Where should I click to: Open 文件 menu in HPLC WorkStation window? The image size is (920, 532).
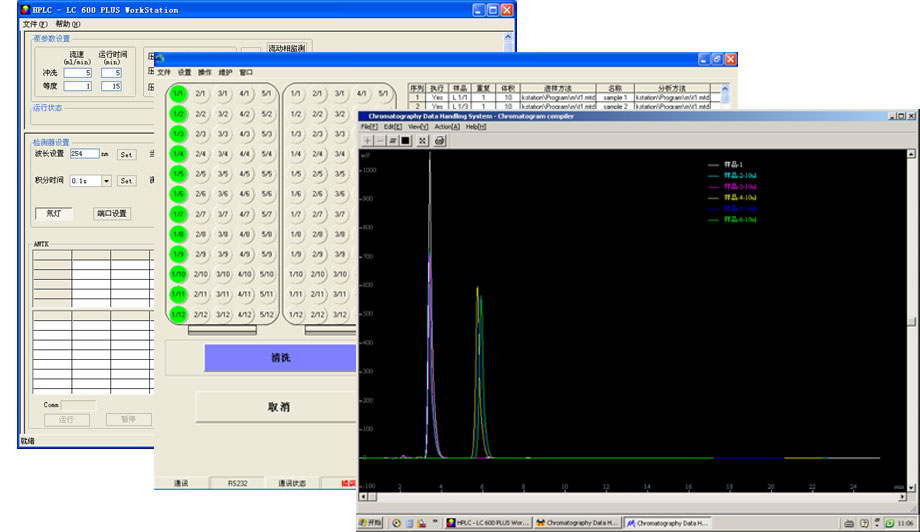(x=35, y=24)
